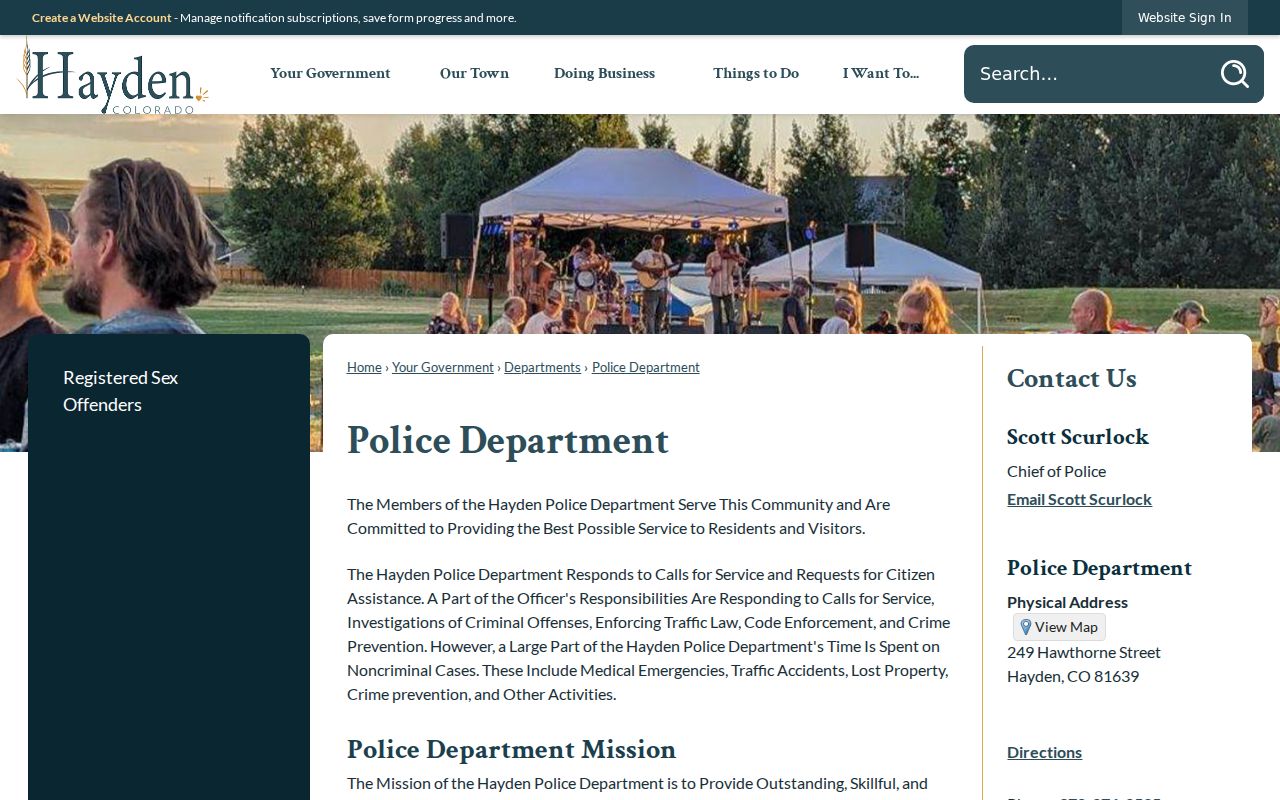This screenshot has height=800, width=1280.
Task: Open the Directions link
Action: pyautogui.click(x=1044, y=752)
